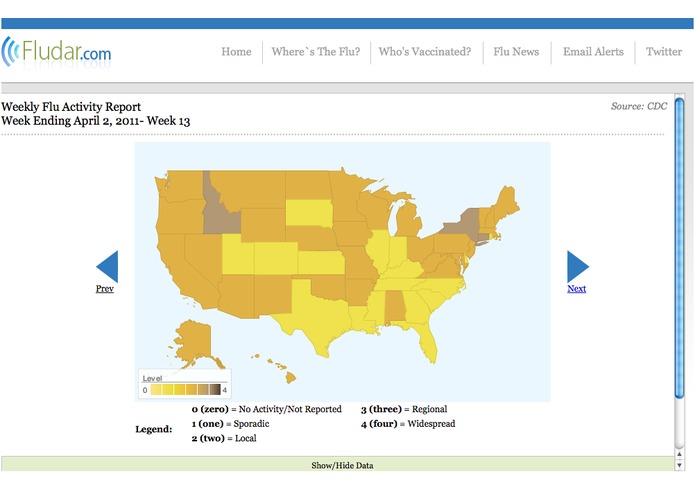Viewport: 695px width, 494px height.
Task: Open the Flu News section
Action: [x=516, y=52]
